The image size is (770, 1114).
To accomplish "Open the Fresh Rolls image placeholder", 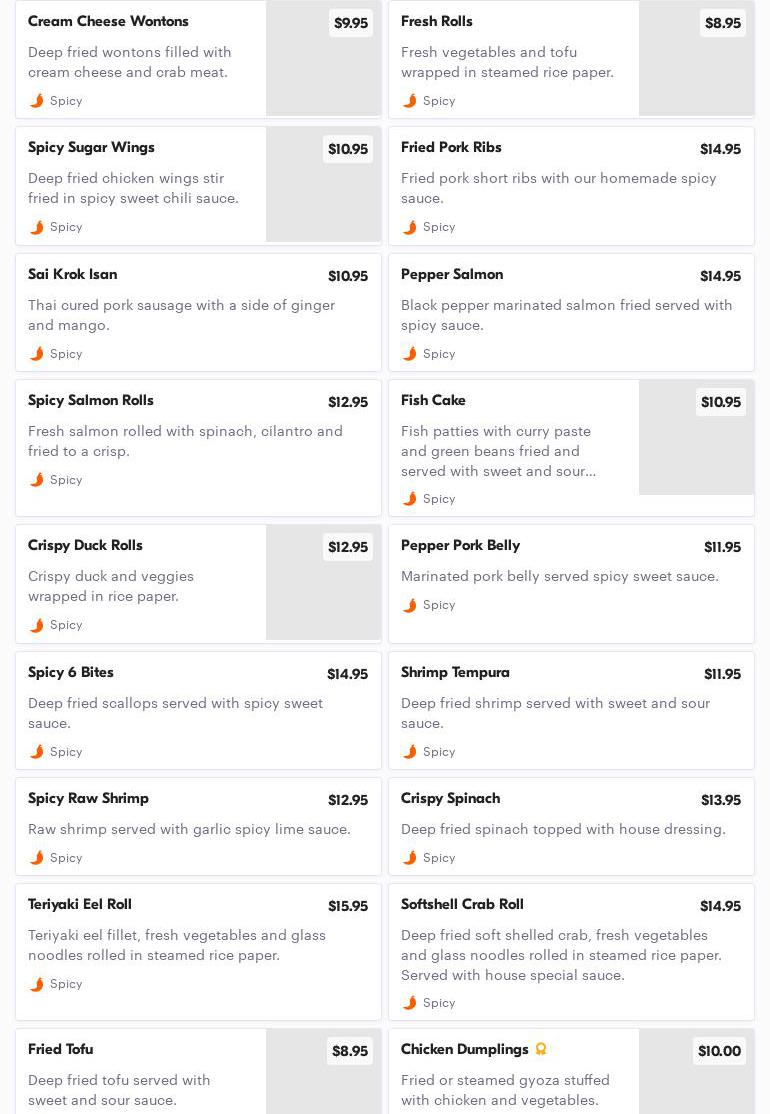I will (696, 58).
